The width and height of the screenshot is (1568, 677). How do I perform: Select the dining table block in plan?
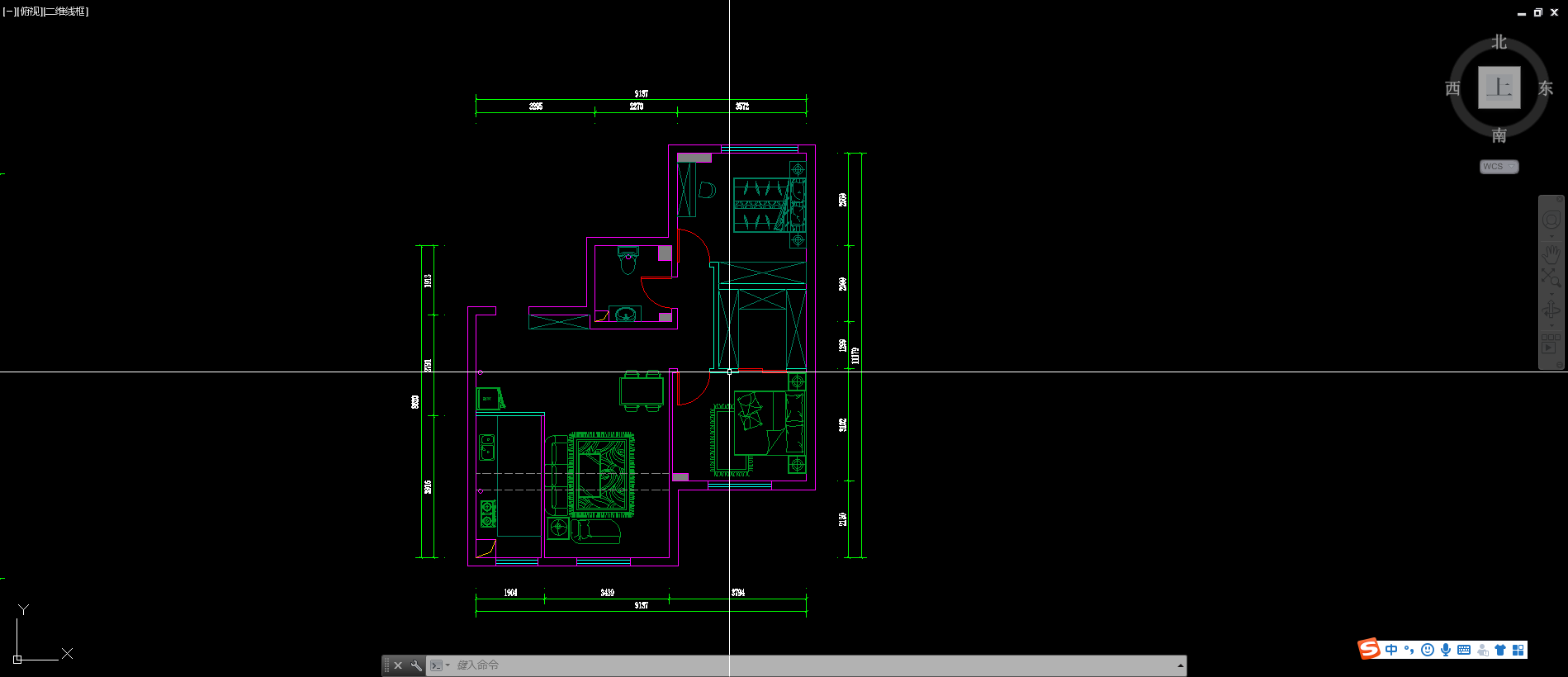[642, 391]
